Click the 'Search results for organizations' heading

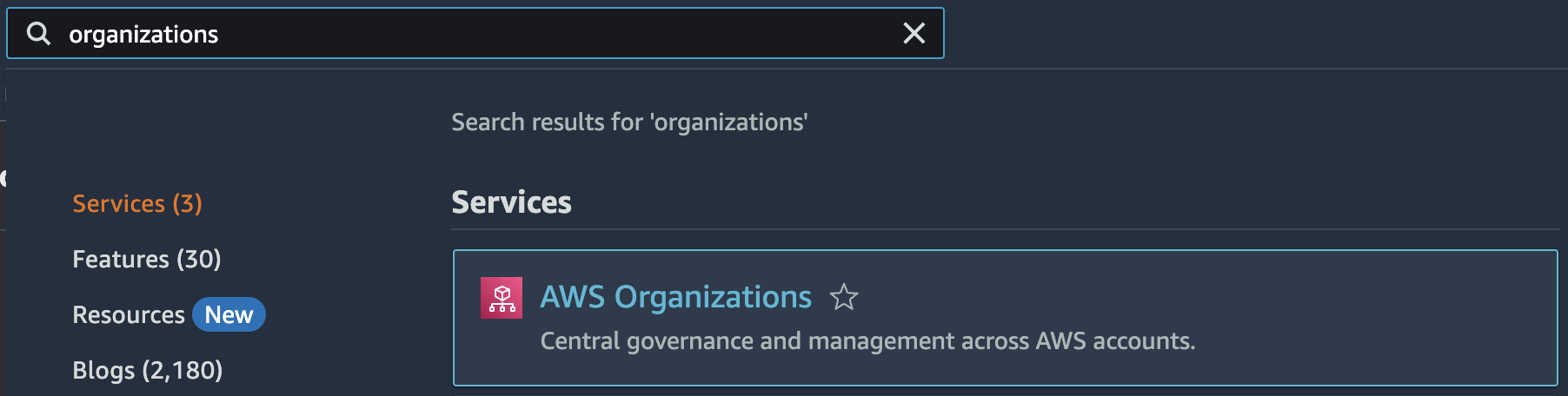[629, 122]
